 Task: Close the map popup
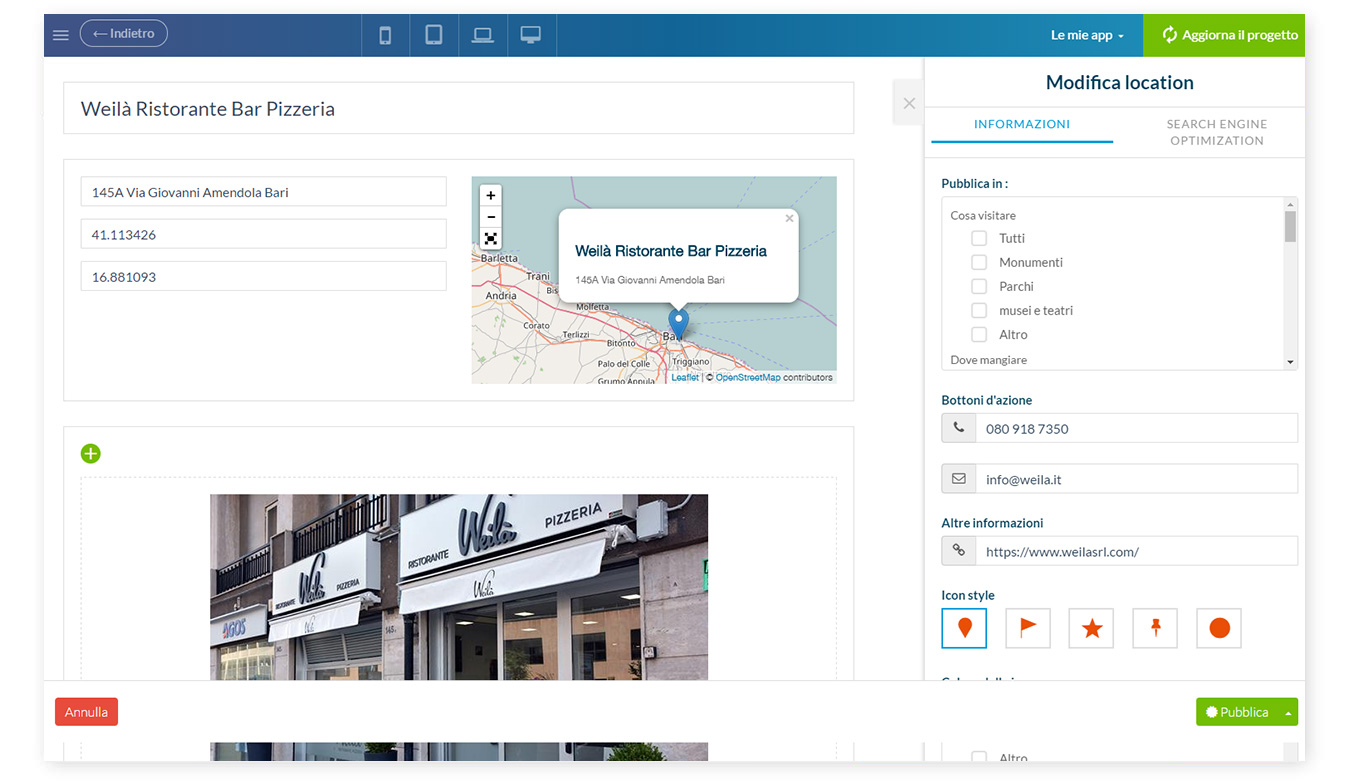pyautogui.click(x=789, y=218)
